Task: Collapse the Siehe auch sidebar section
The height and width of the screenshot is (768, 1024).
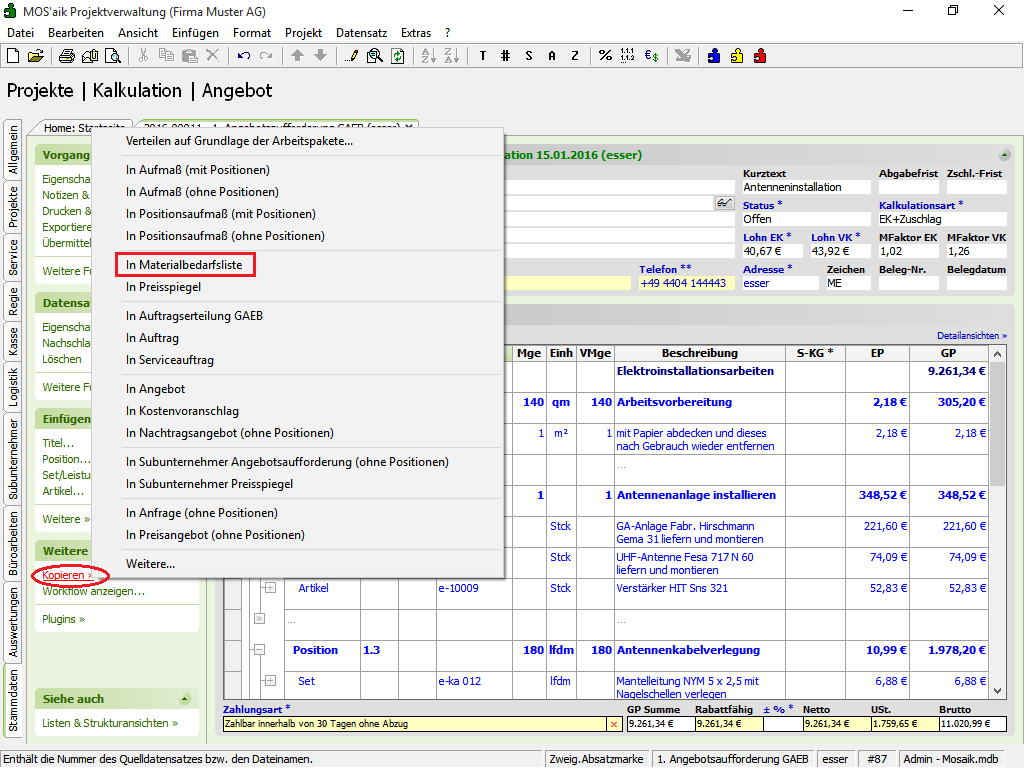Action: [x=185, y=699]
